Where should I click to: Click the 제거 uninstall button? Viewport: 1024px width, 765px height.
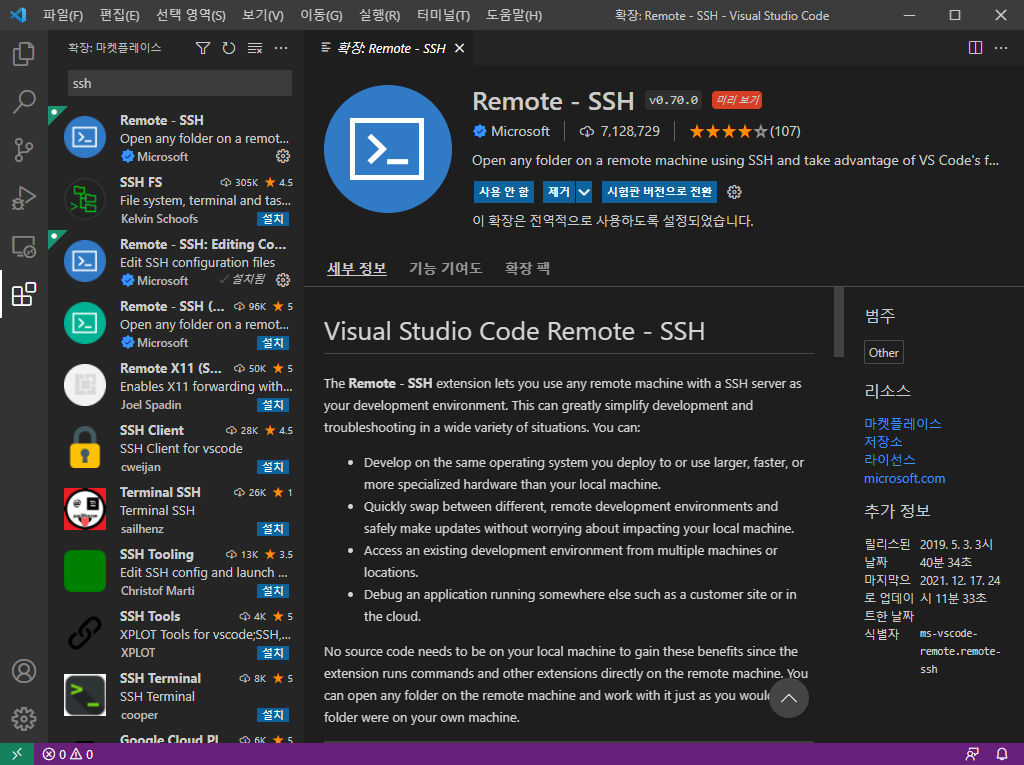[x=558, y=192]
